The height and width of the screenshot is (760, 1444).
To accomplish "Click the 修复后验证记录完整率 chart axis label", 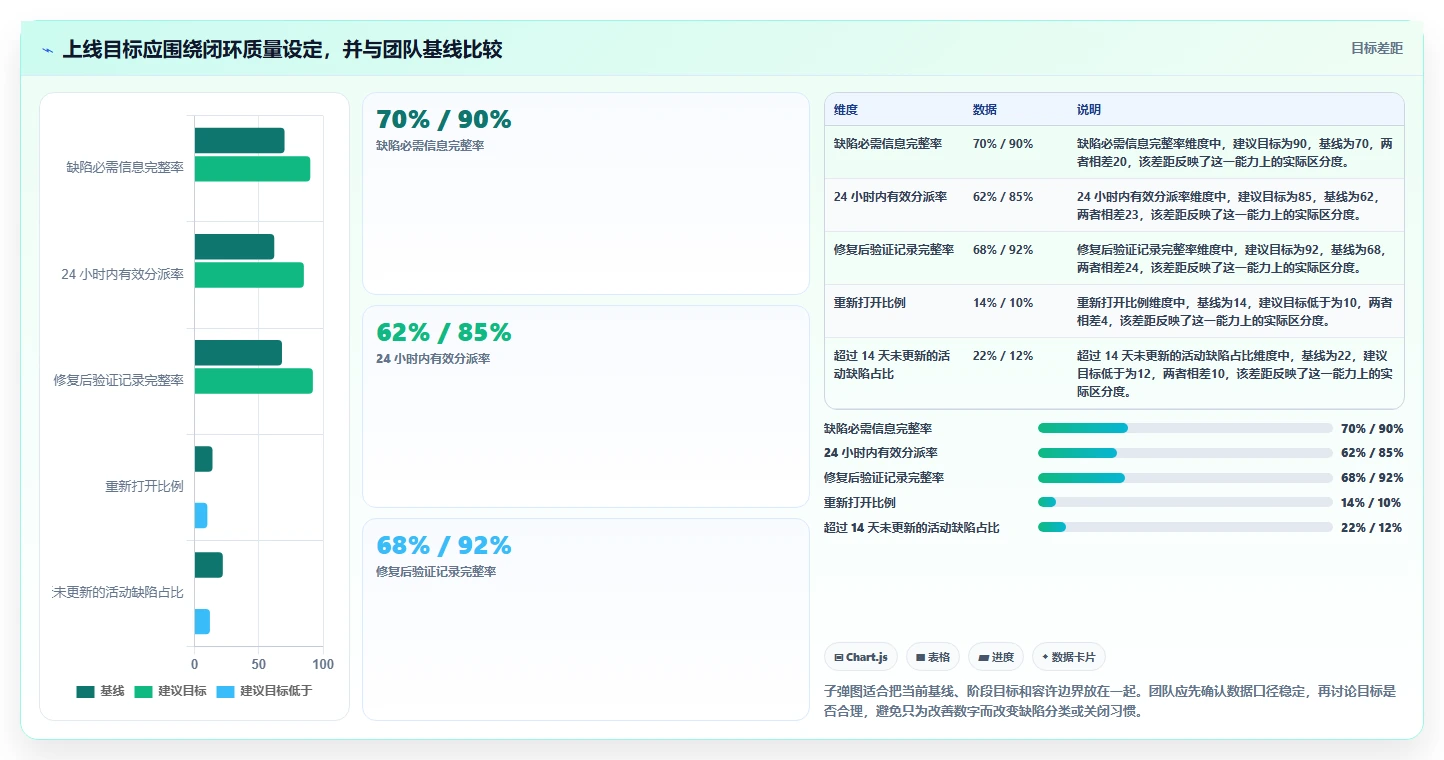I will (119, 380).
